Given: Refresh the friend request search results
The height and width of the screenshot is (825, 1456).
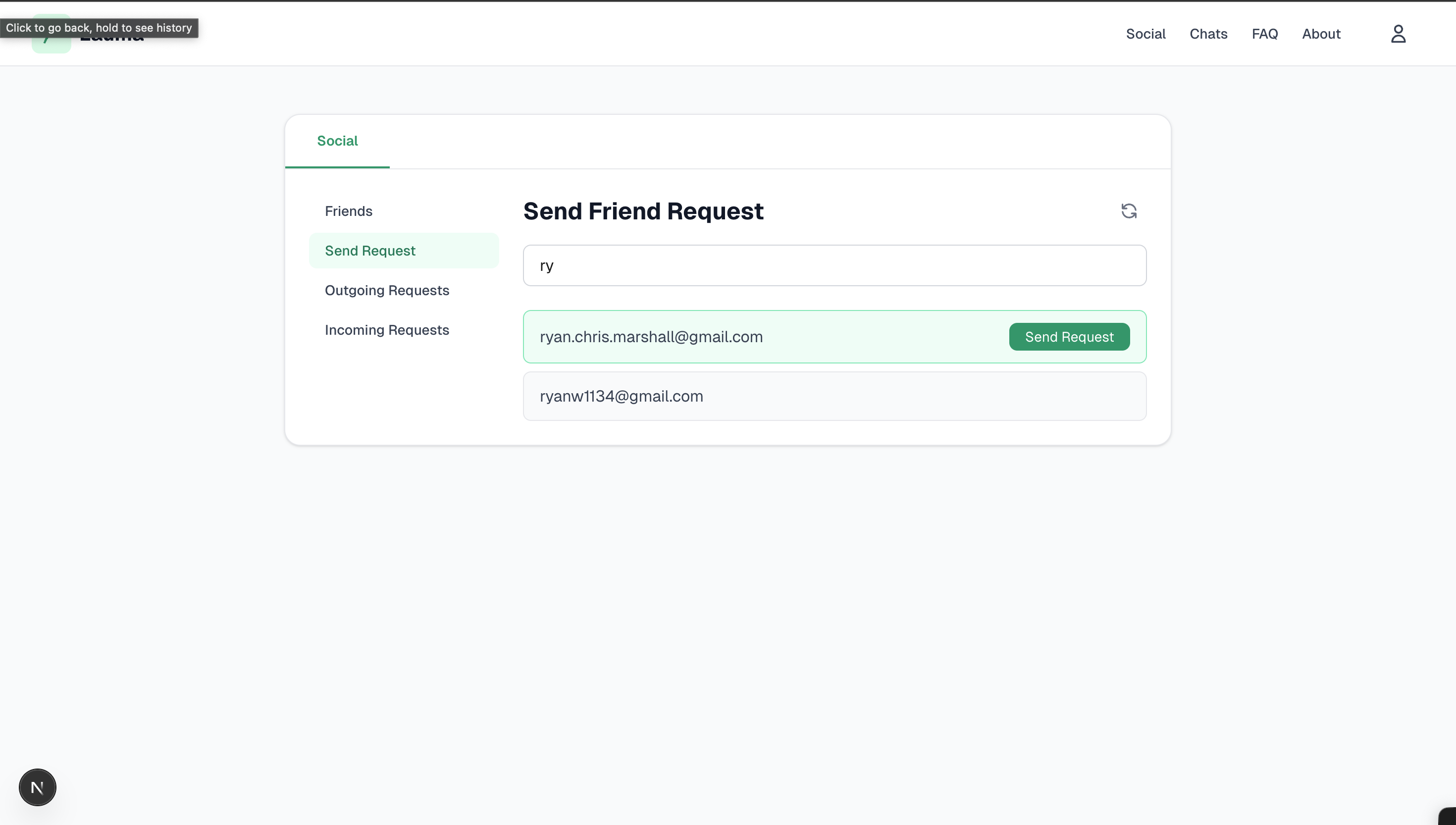Looking at the screenshot, I should click(x=1129, y=211).
